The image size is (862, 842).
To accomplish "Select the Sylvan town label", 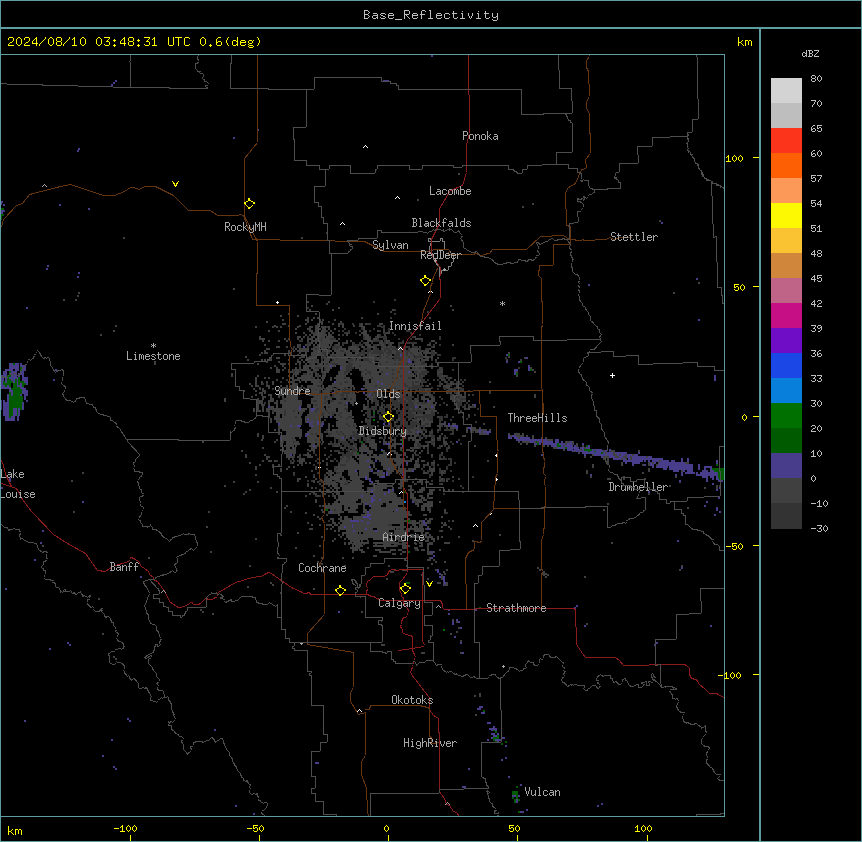I will (x=390, y=245).
